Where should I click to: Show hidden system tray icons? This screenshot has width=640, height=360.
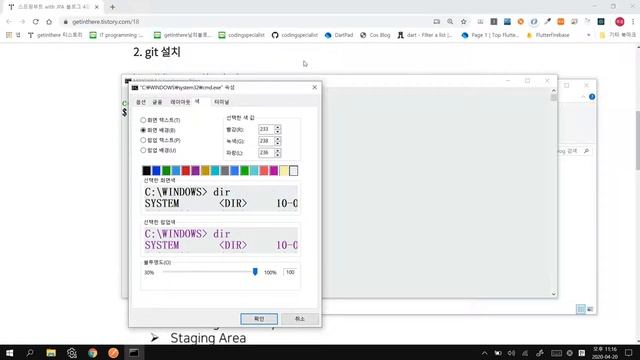484,353
